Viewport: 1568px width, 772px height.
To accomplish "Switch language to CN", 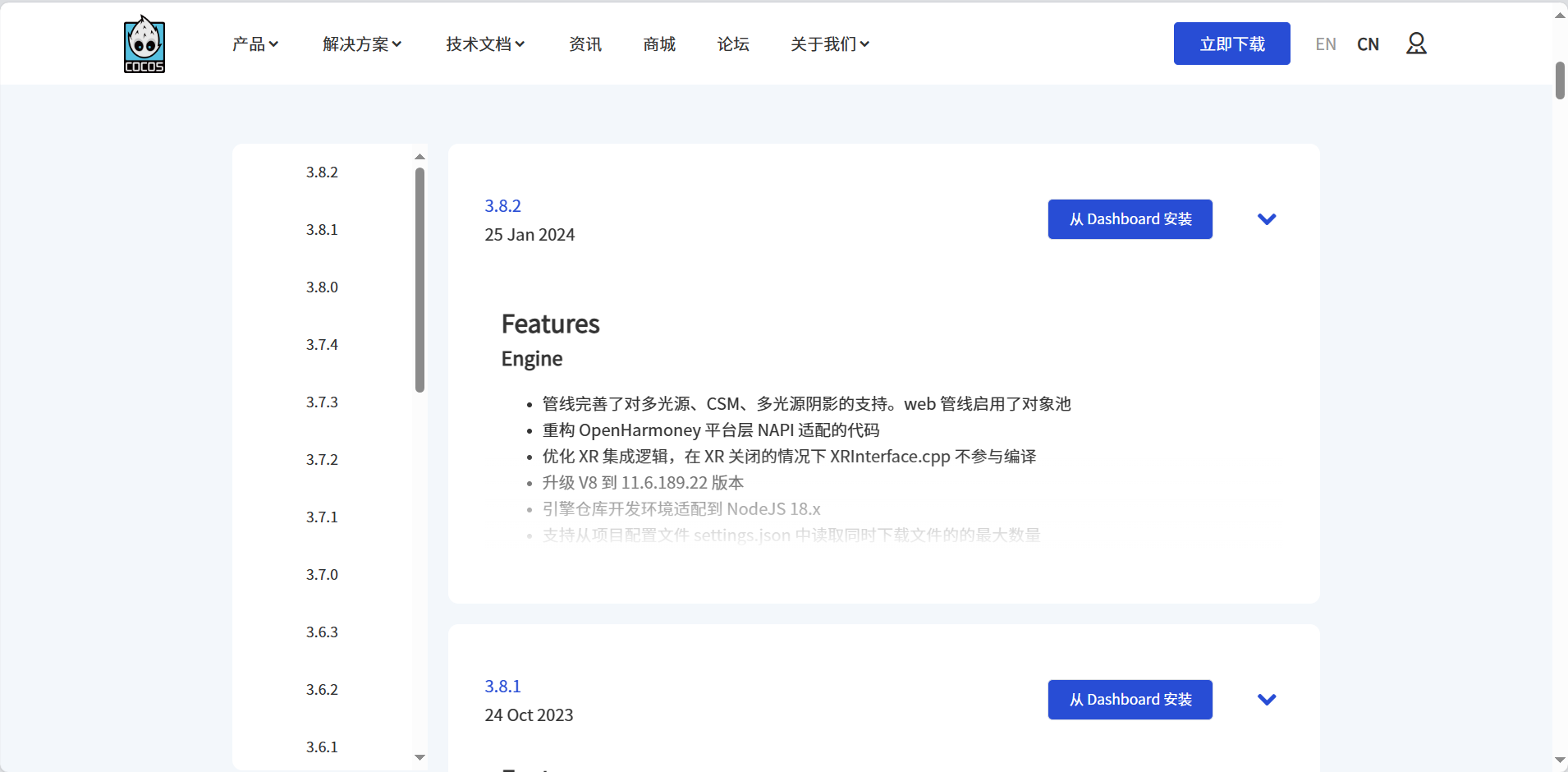I will [x=1369, y=44].
